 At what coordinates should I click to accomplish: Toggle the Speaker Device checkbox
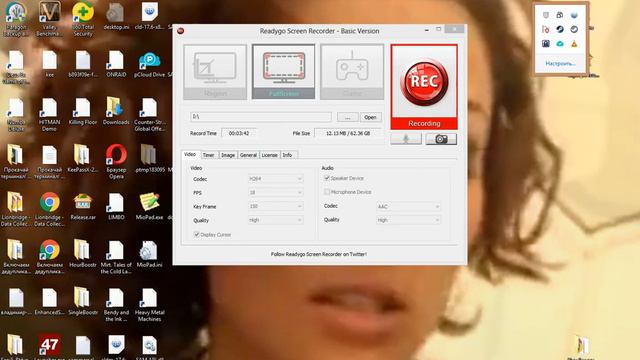[x=327, y=178]
